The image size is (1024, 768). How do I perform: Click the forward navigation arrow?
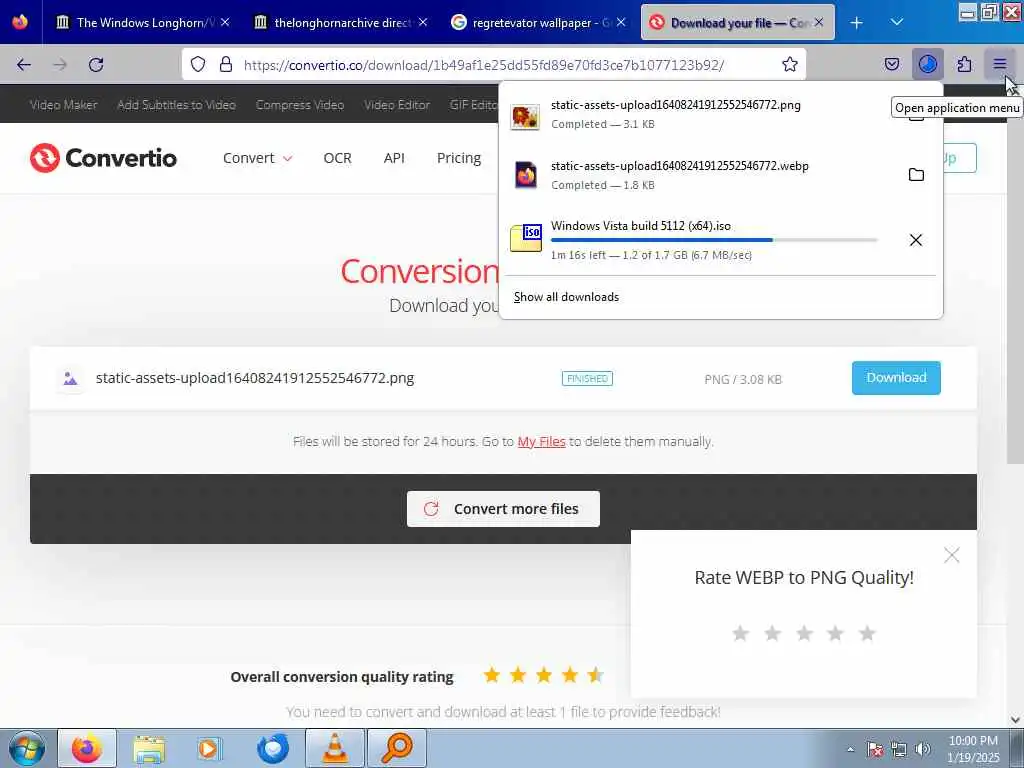click(60, 64)
